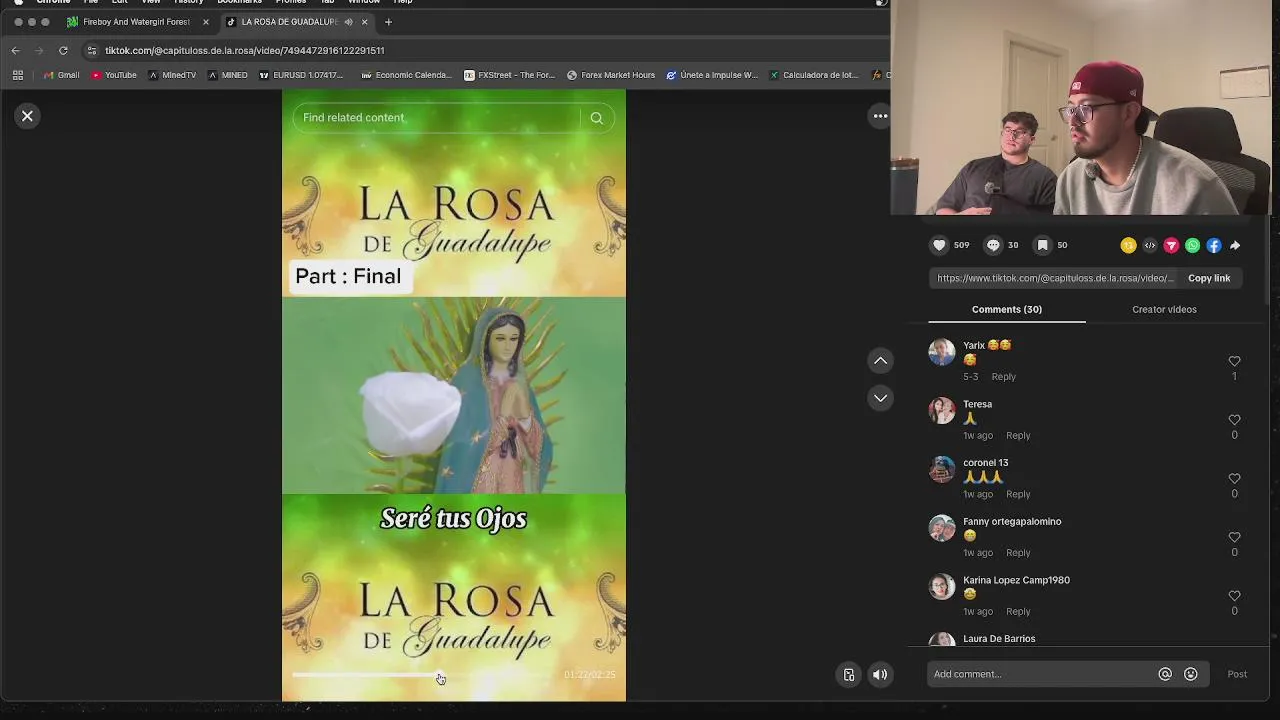Save video with the bookmark icon
This screenshot has height=720, width=1280.
[x=1042, y=245]
